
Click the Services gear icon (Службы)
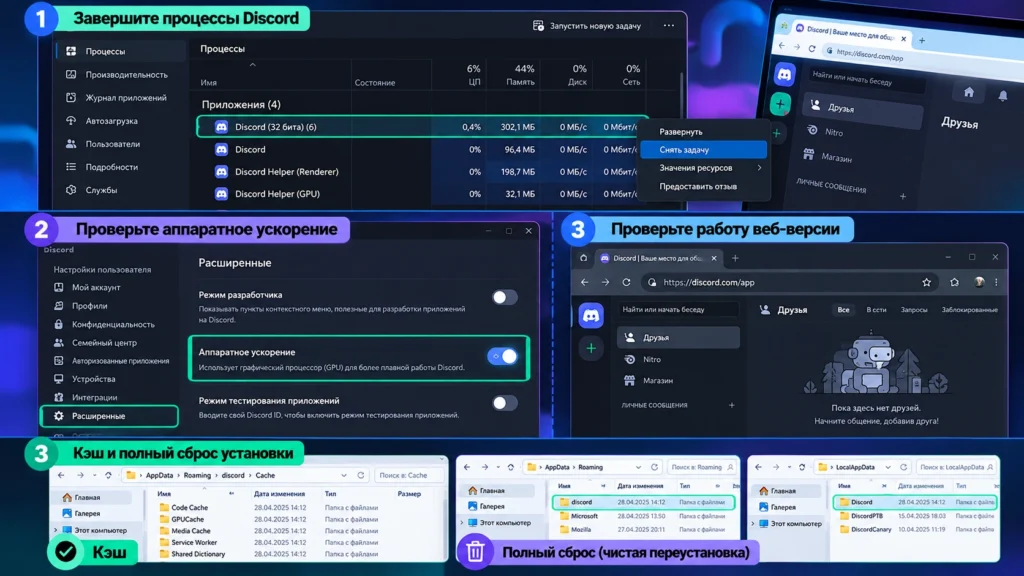(x=71, y=190)
